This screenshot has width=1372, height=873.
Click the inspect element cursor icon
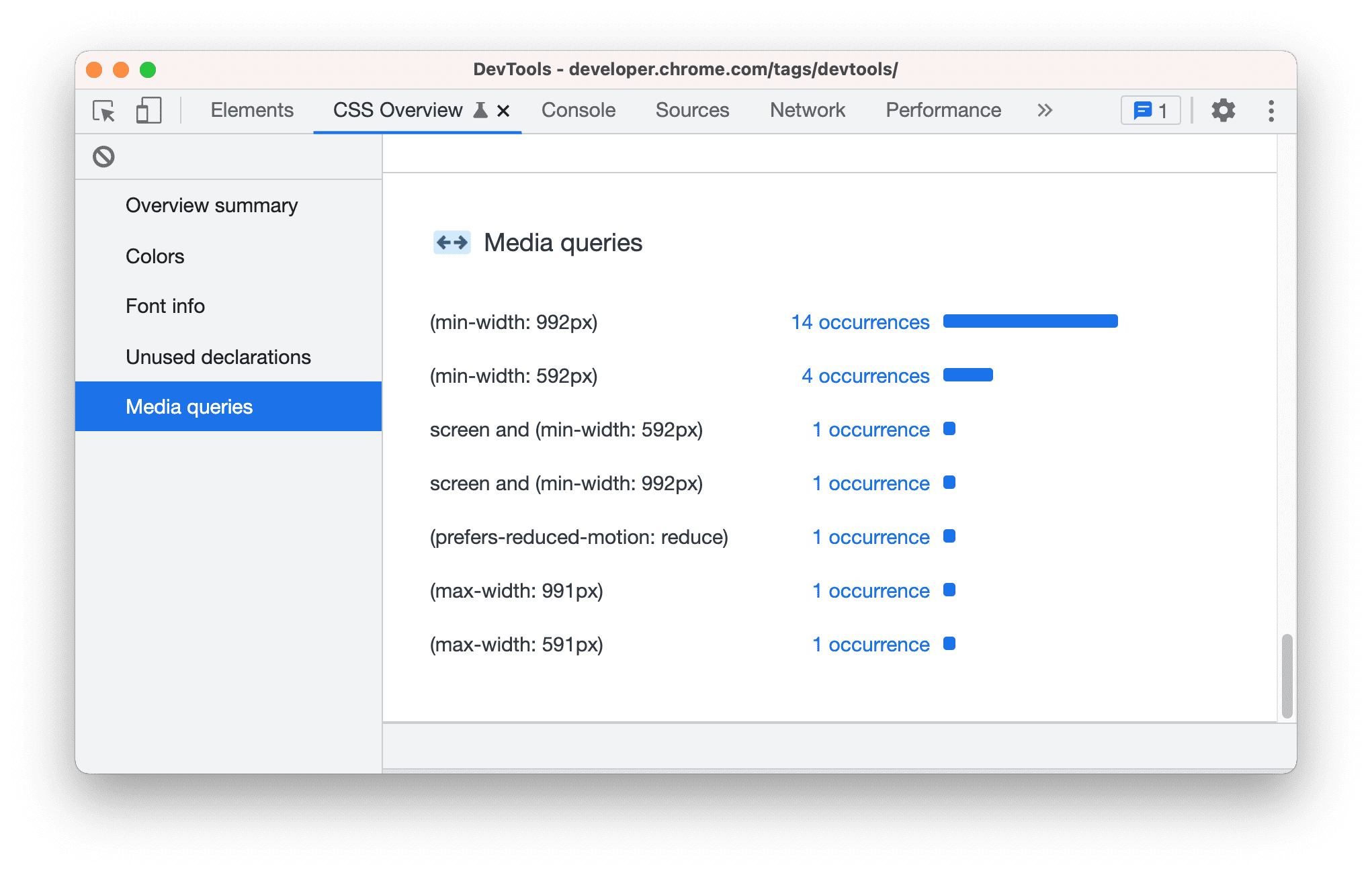pos(103,111)
